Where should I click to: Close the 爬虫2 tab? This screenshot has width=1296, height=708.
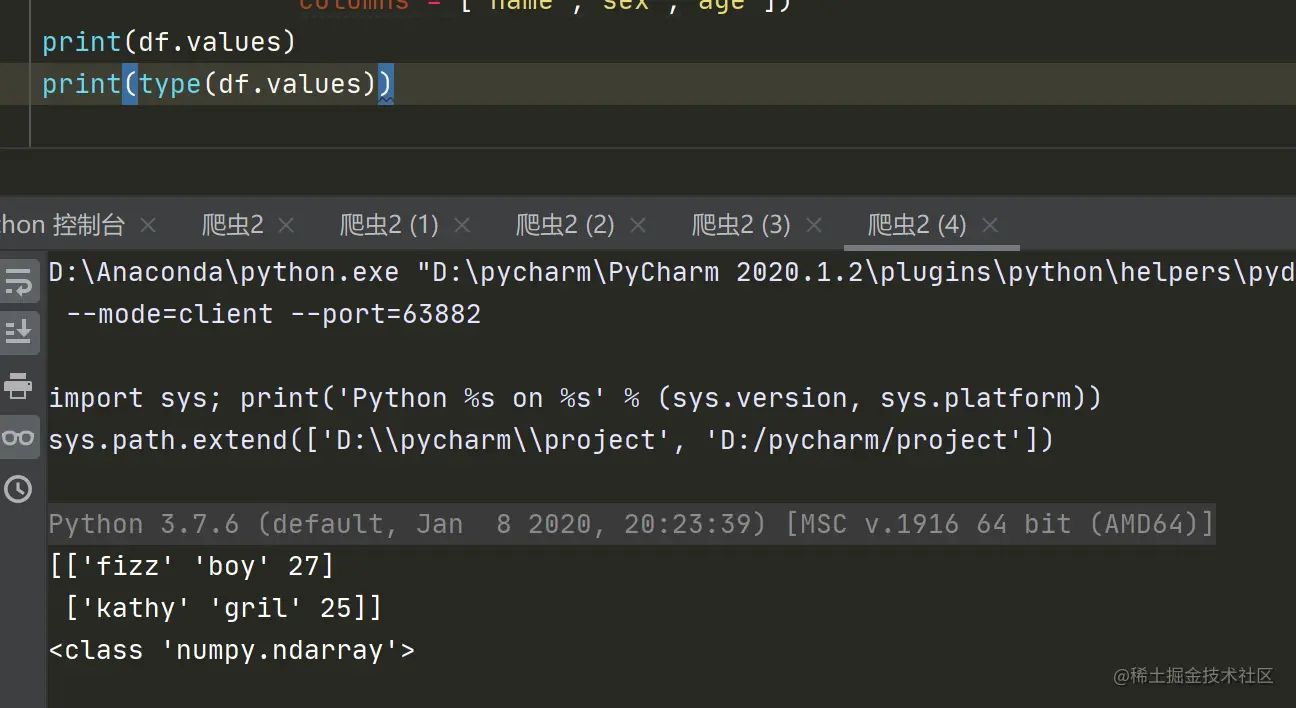[x=286, y=225]
